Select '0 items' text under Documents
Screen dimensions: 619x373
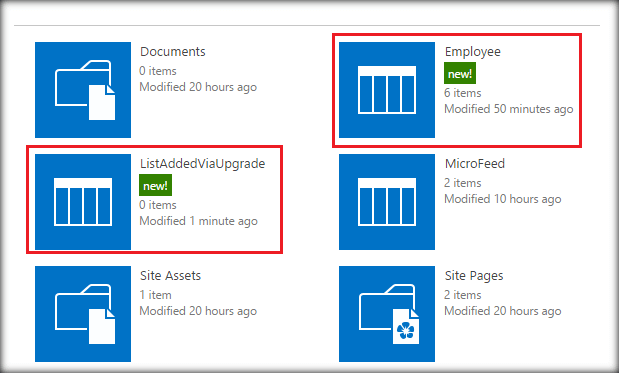coord(158,71)
